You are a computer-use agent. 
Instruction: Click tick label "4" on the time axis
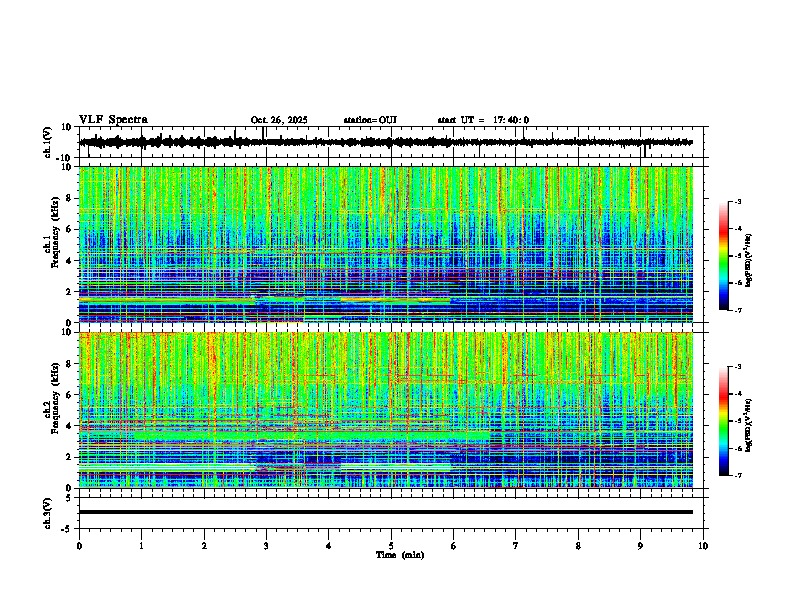pos(329,546)
